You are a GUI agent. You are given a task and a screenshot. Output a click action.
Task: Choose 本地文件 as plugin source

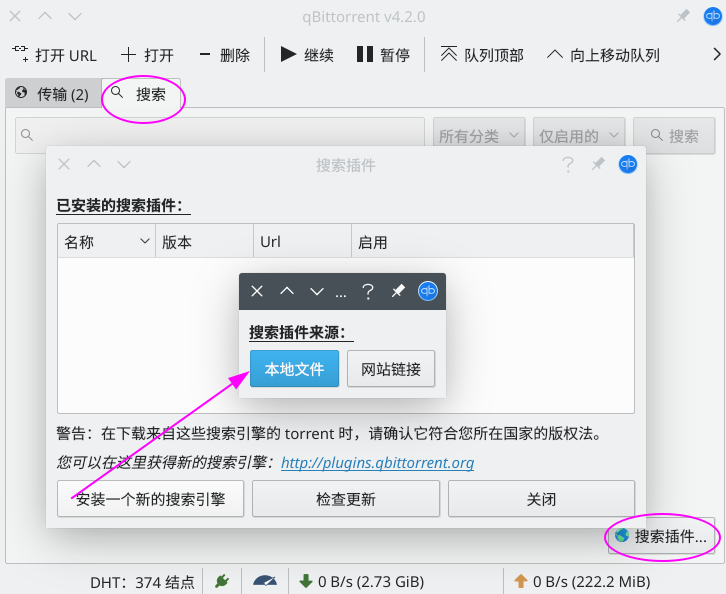click(294, 369)
